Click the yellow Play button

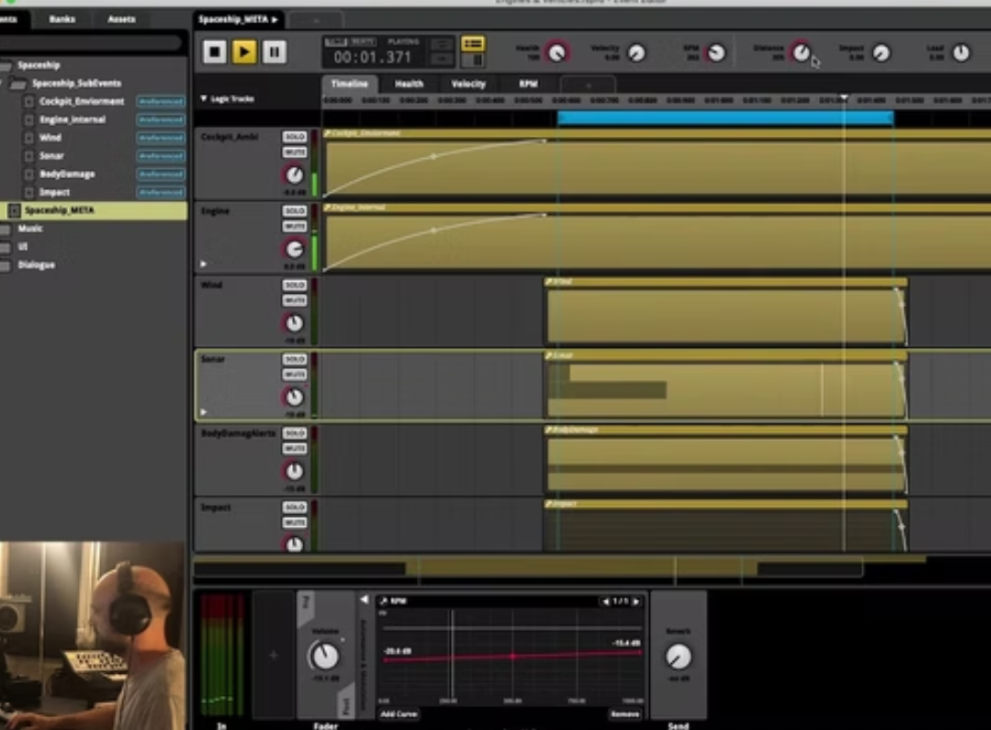(x=244, y=52)
